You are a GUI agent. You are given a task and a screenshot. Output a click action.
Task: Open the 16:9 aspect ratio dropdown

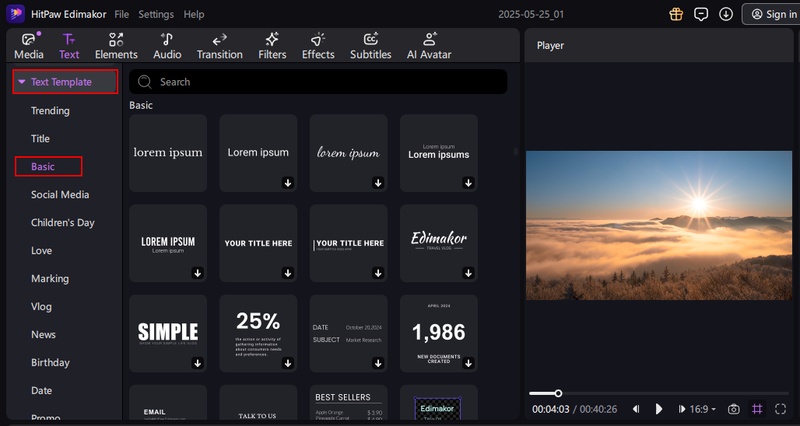tap(702, 409)
